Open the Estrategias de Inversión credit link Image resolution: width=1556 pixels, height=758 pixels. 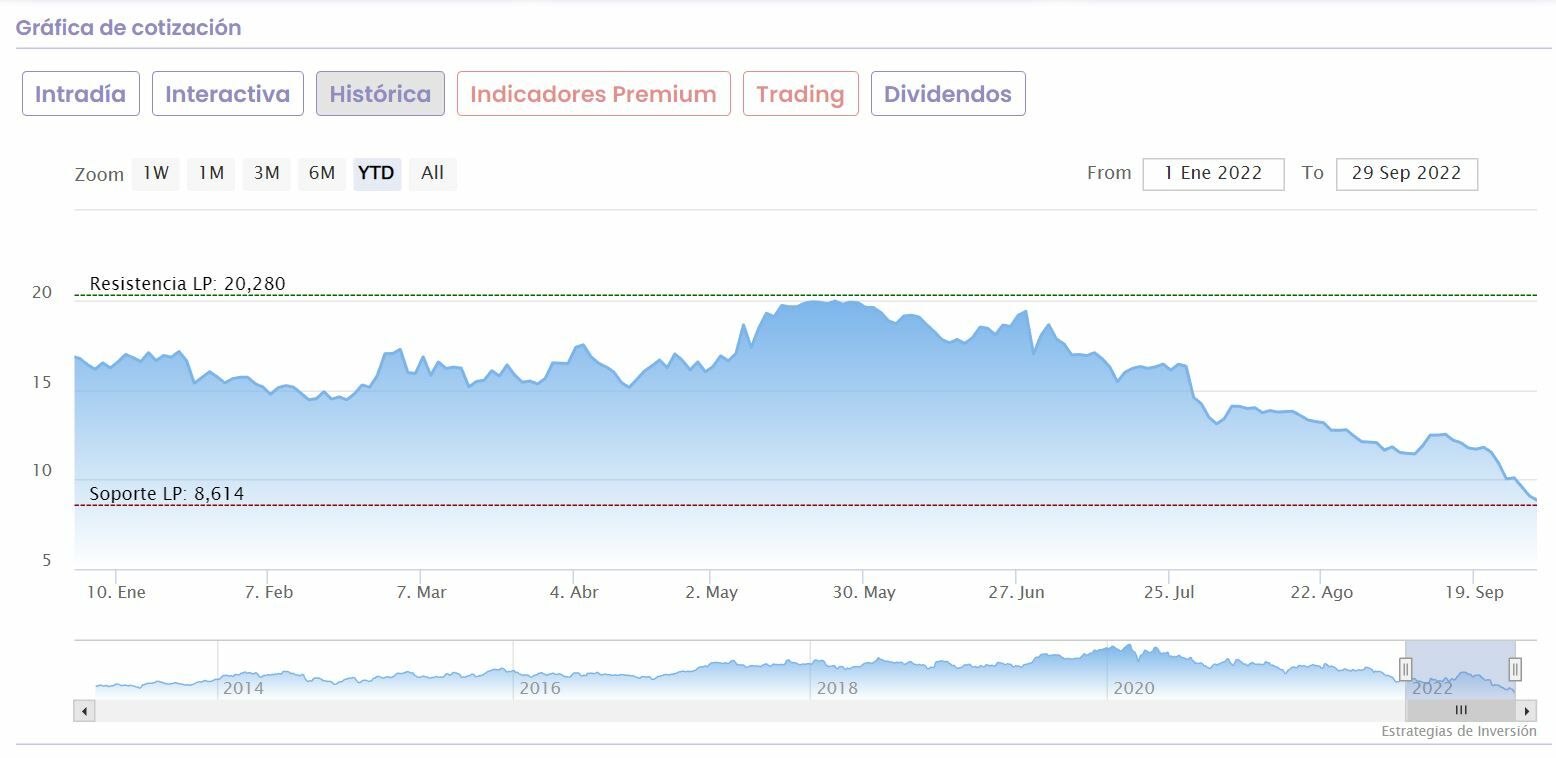[1458, 731]
